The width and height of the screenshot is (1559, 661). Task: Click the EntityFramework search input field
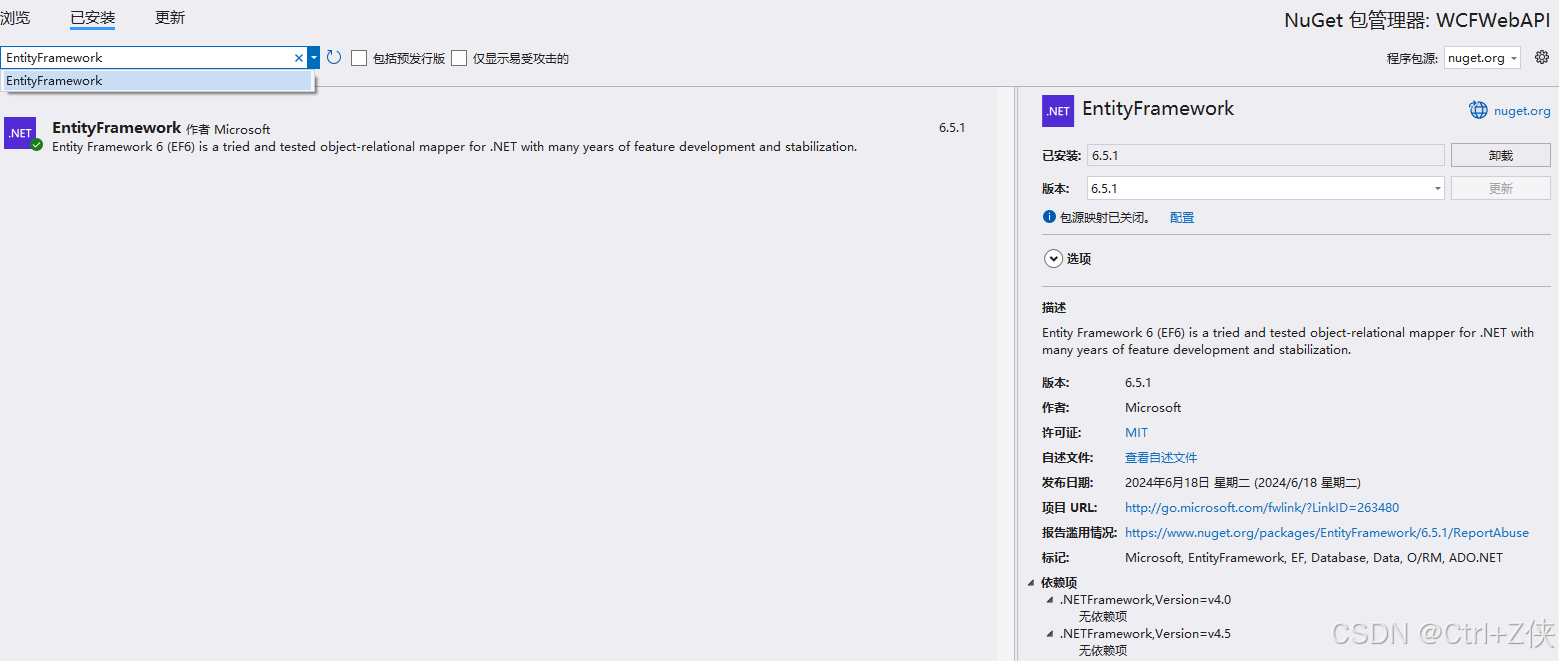[x=146, y=58]
